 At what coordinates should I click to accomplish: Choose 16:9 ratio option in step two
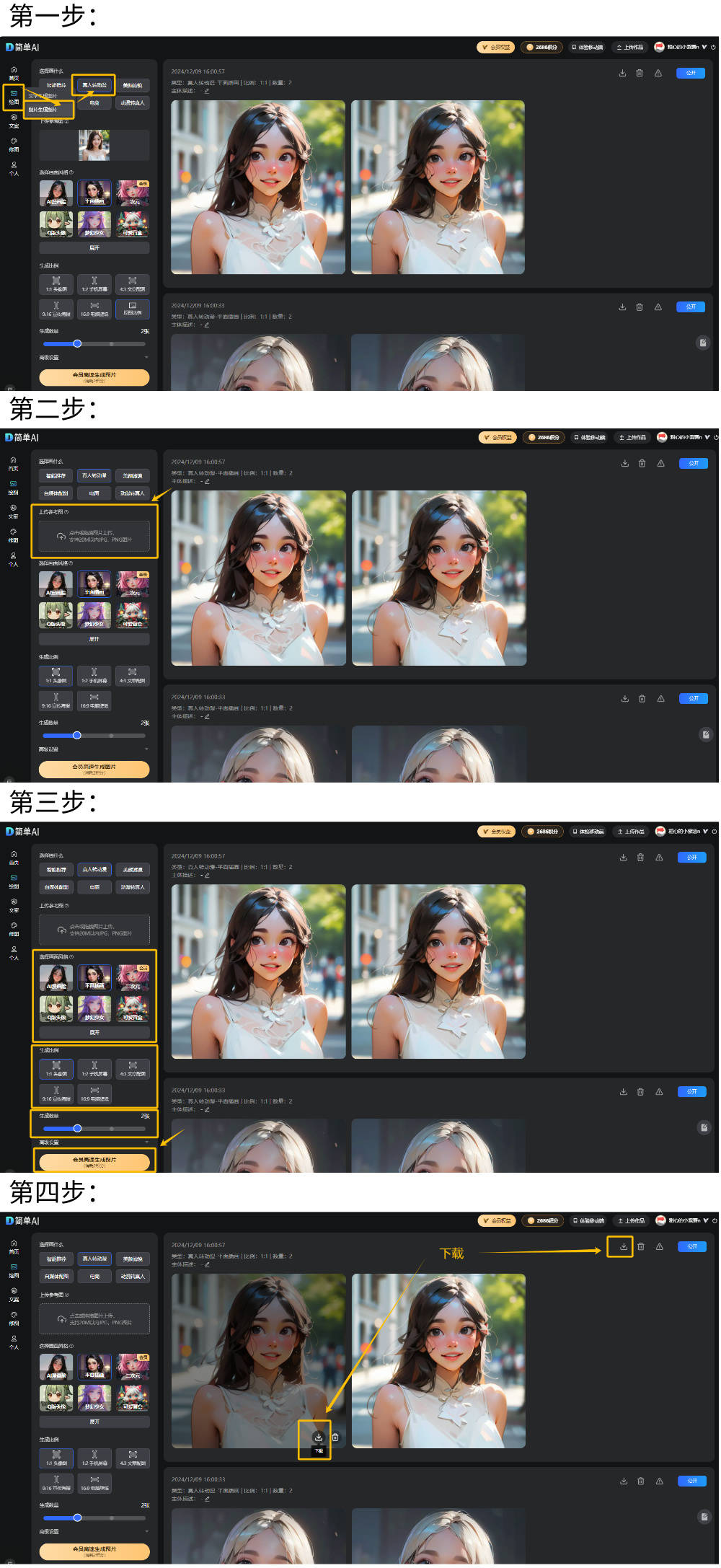94,700
